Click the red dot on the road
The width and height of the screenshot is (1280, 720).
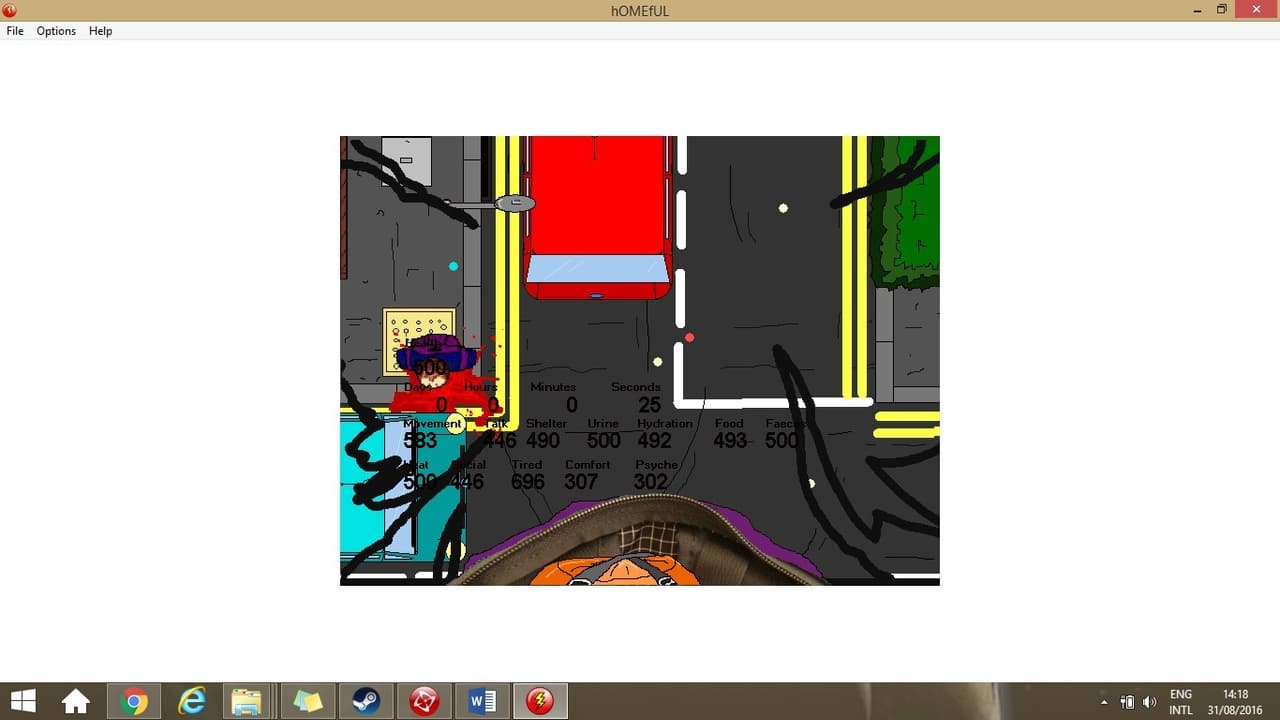pos(689,338)
